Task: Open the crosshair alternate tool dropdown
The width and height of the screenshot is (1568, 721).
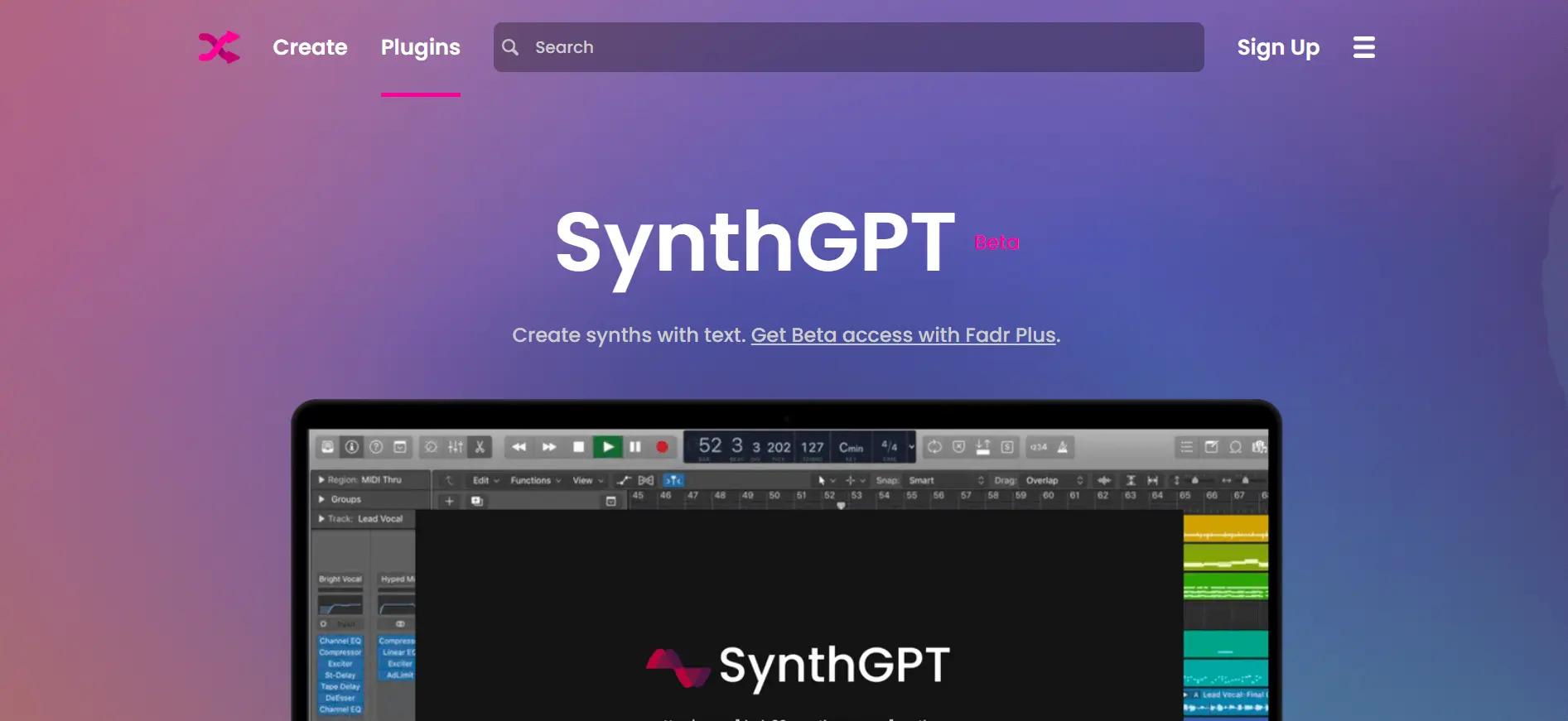Action: click(x=855, y=480)
